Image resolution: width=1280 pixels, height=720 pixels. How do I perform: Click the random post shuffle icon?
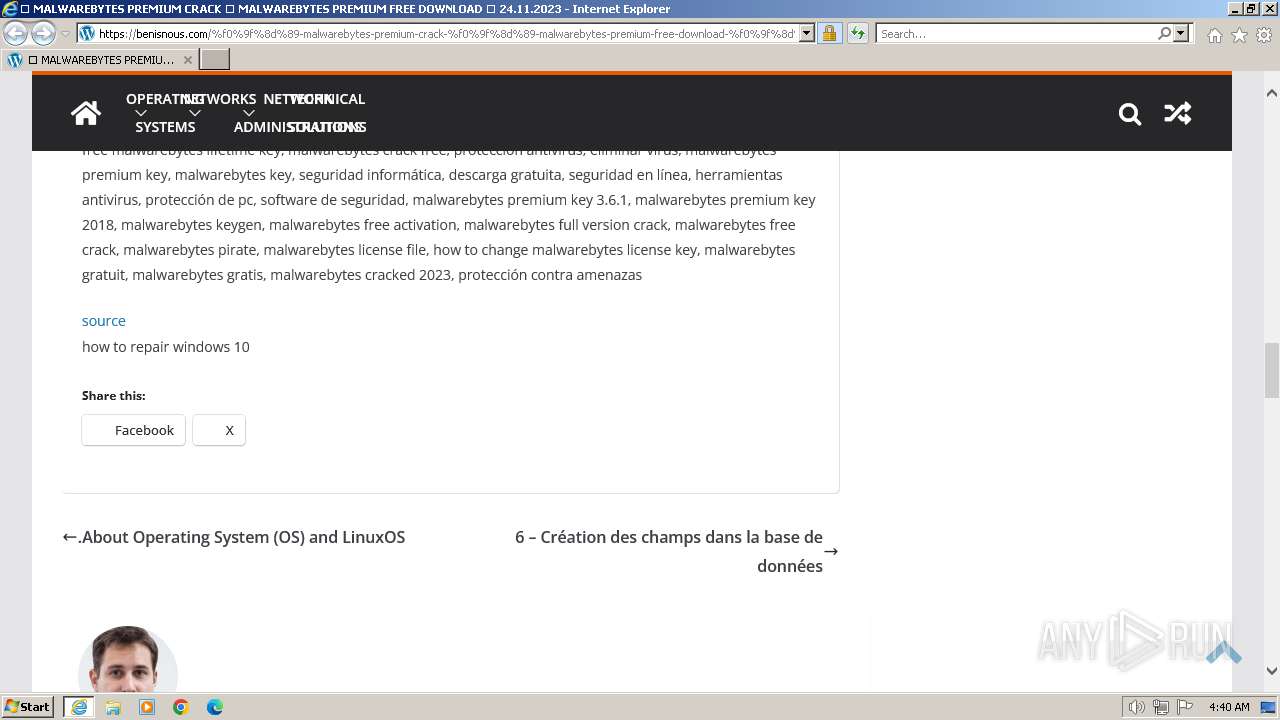click(x=1177, y=113)
